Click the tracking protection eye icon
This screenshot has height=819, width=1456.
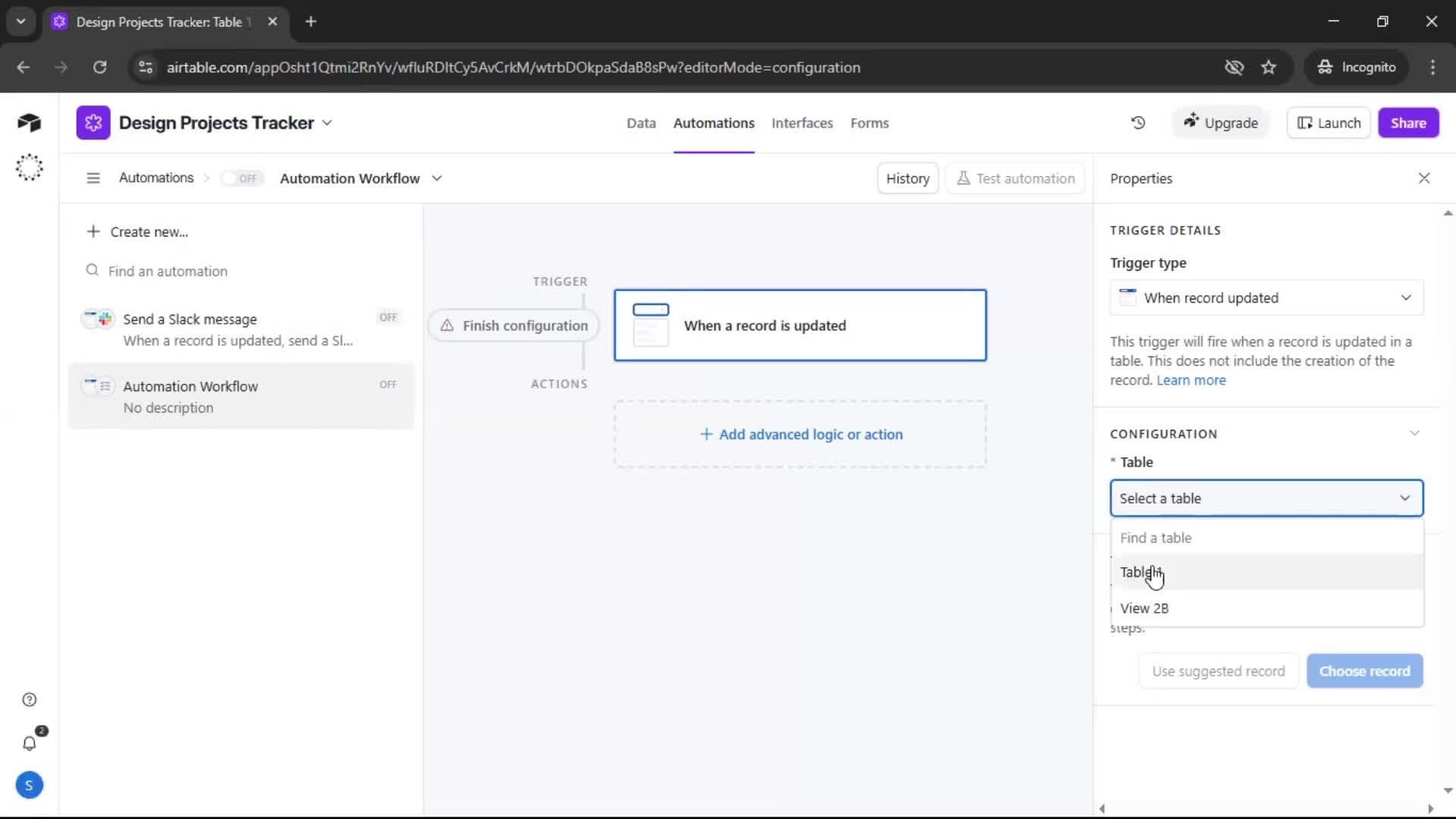[1234, 67]
